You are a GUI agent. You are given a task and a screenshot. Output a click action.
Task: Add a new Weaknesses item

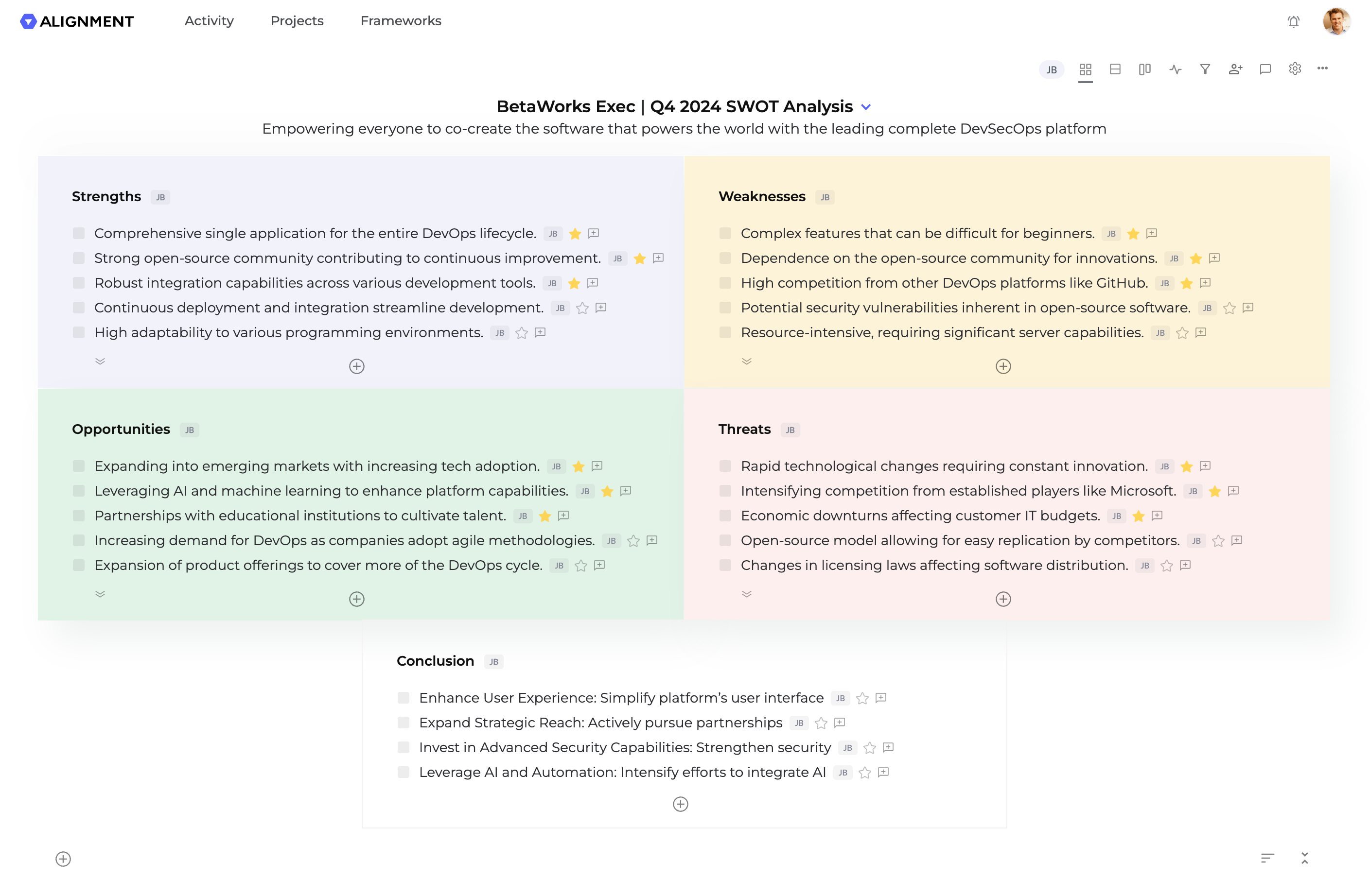[x=1003, y=366]
